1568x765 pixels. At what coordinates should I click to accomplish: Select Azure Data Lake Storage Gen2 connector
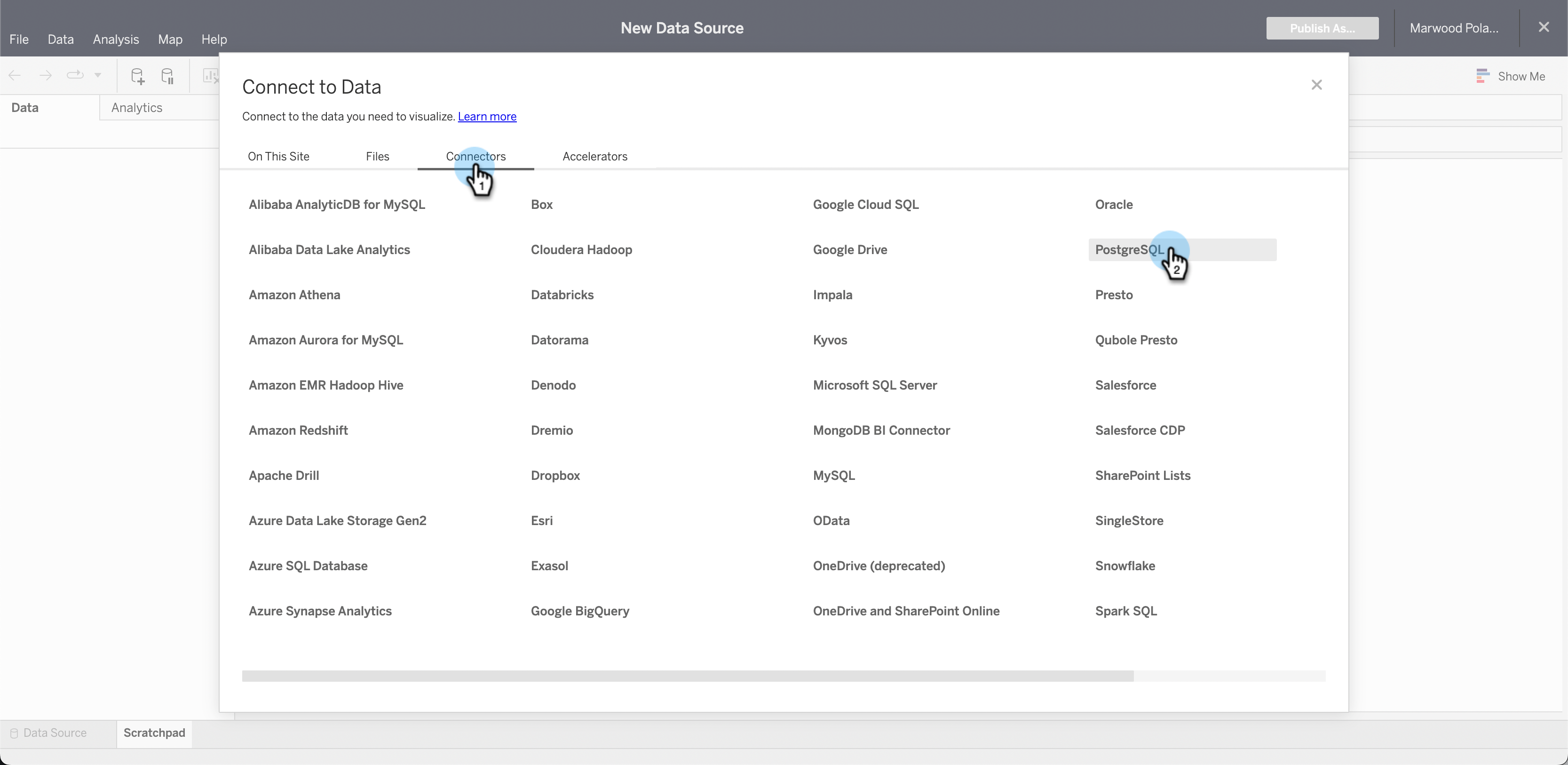(337, 521)
